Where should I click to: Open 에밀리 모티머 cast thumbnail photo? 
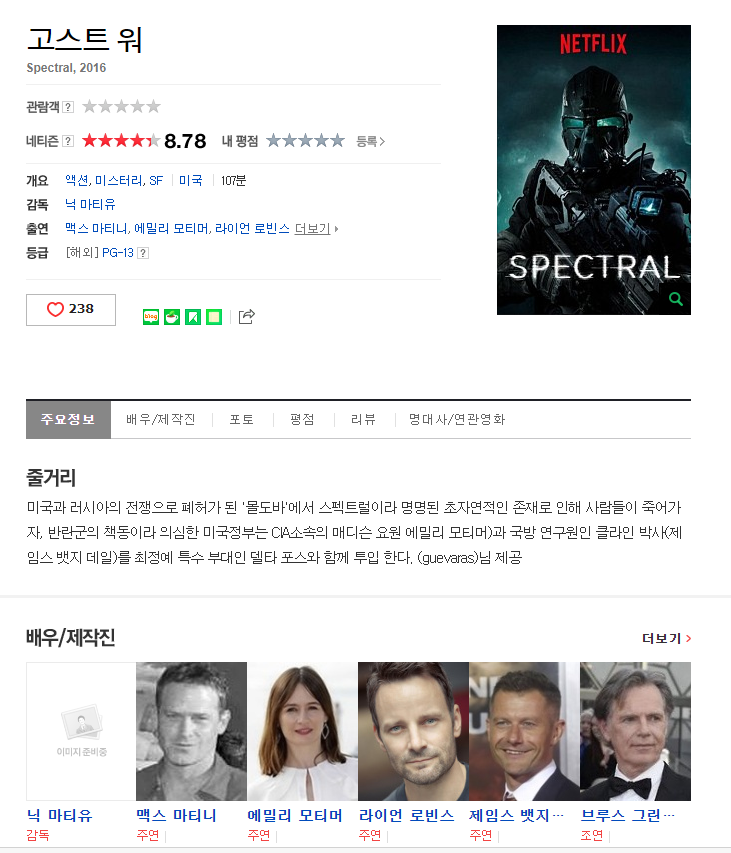[302, 731]
